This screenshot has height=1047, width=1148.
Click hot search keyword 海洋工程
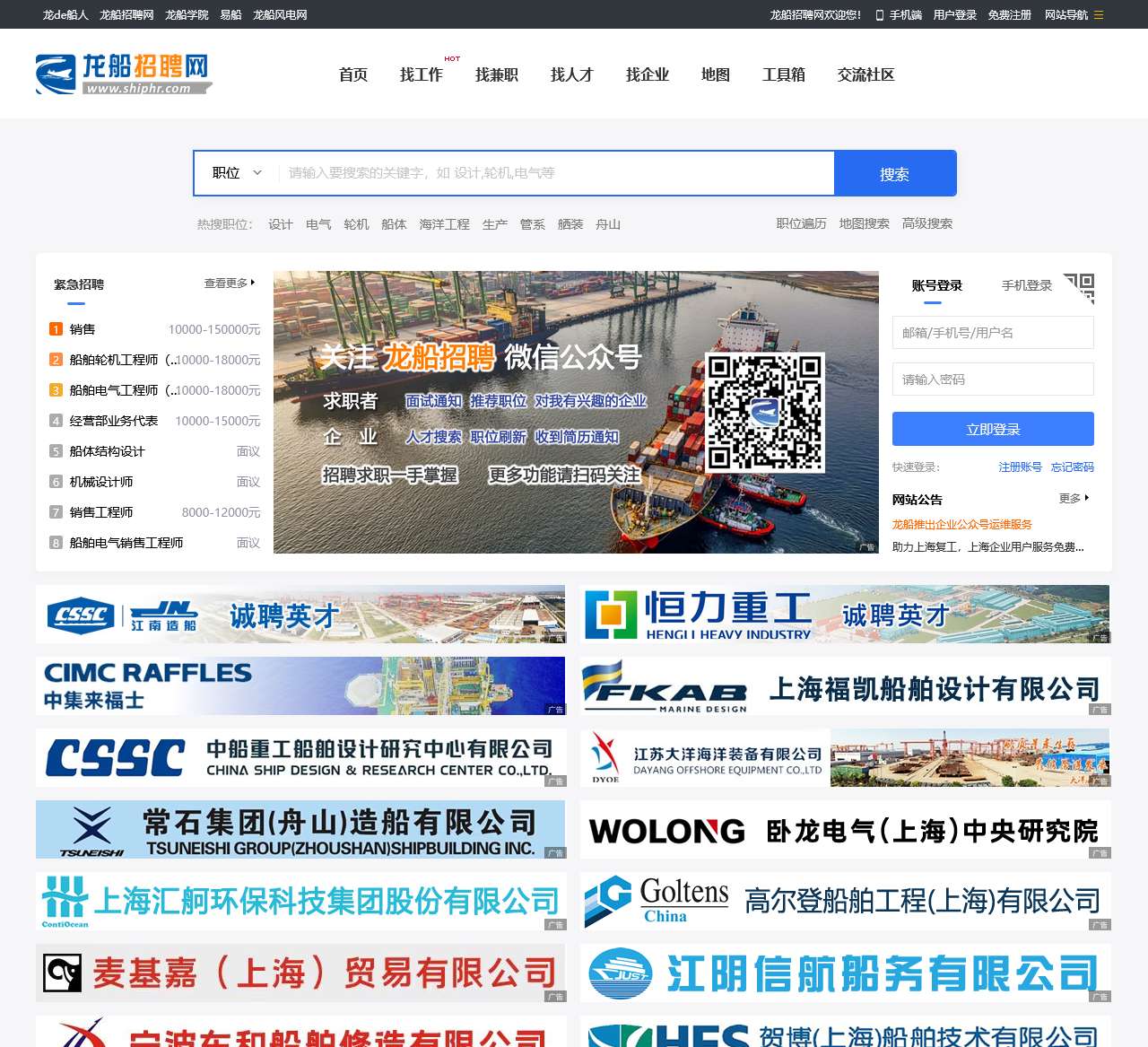pos(445,224)
